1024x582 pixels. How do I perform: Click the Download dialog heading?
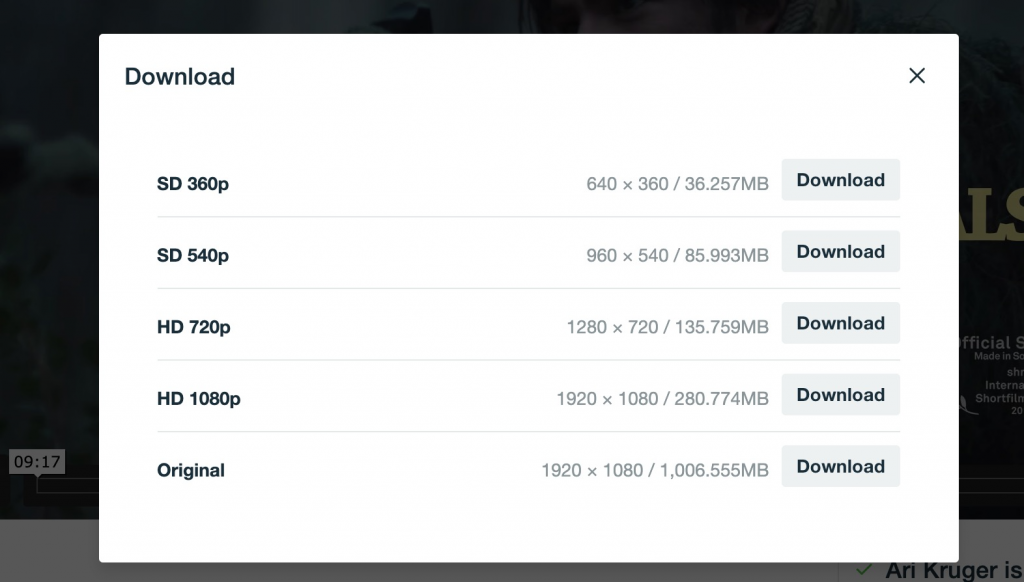180,76
